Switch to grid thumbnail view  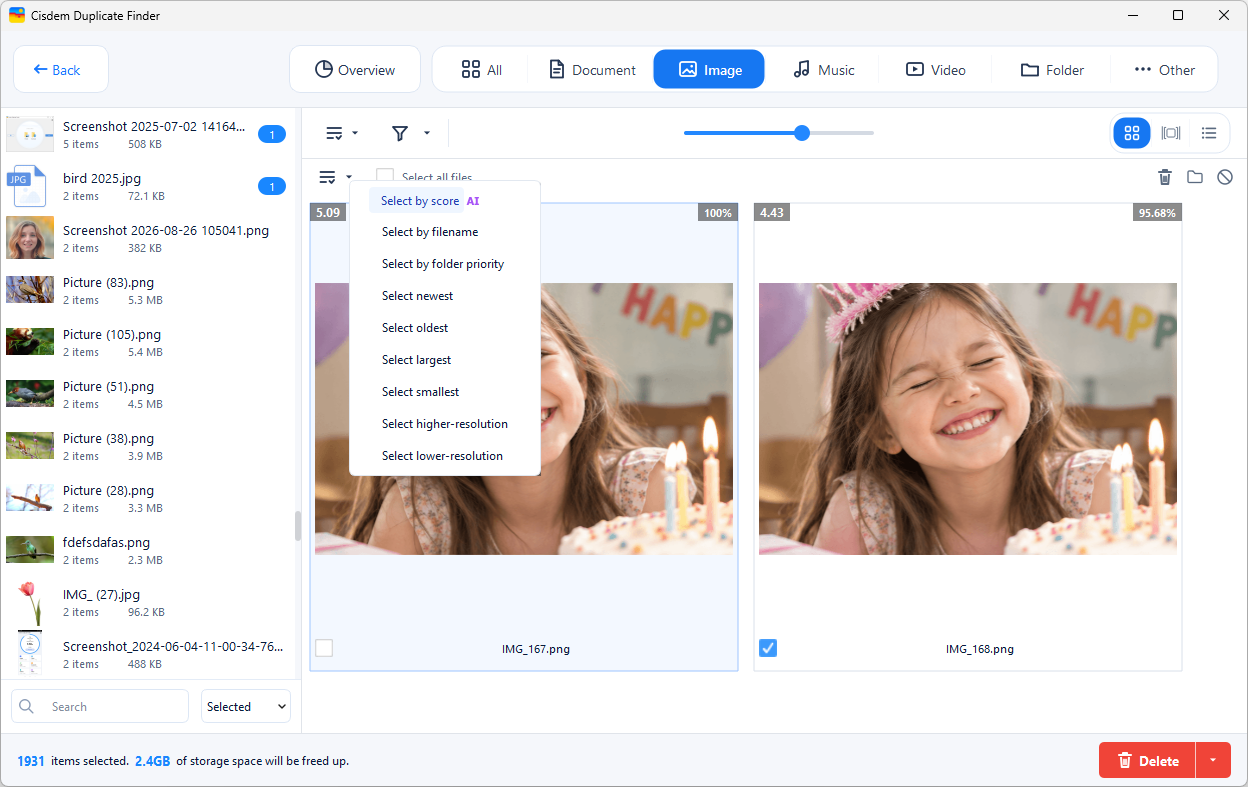pos(1132,133)
